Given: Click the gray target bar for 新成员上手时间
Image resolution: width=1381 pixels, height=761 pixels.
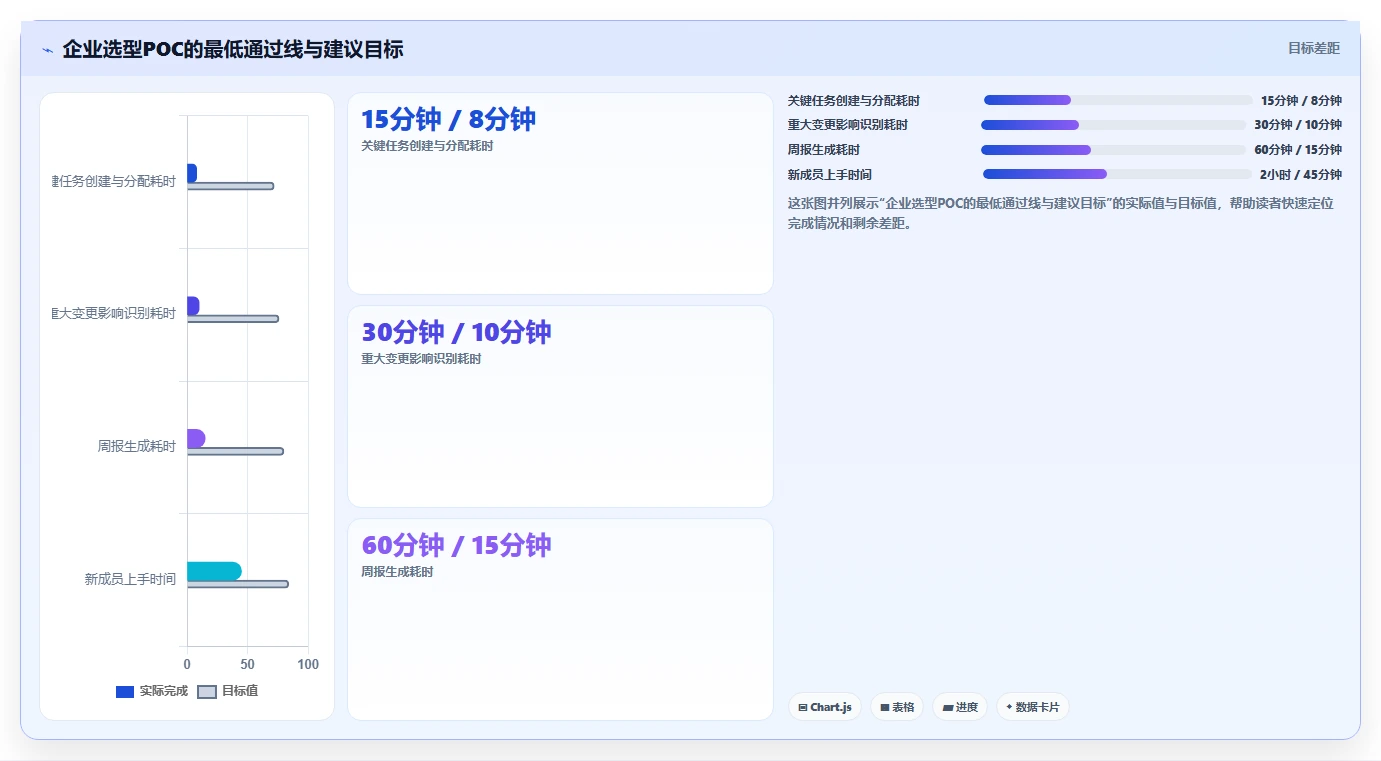Looking at the screenshot, I should click(x=237, y=584).
